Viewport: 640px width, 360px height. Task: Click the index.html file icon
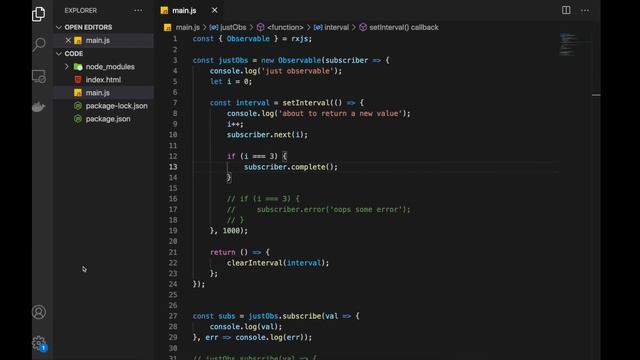pyautogui.click(x=78, y=80)
